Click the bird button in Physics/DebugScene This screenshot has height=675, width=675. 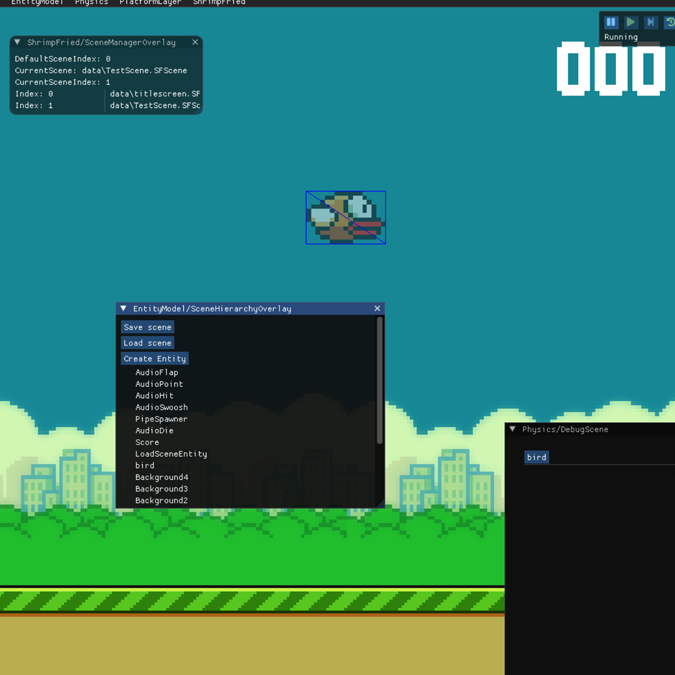coord(536,457)
